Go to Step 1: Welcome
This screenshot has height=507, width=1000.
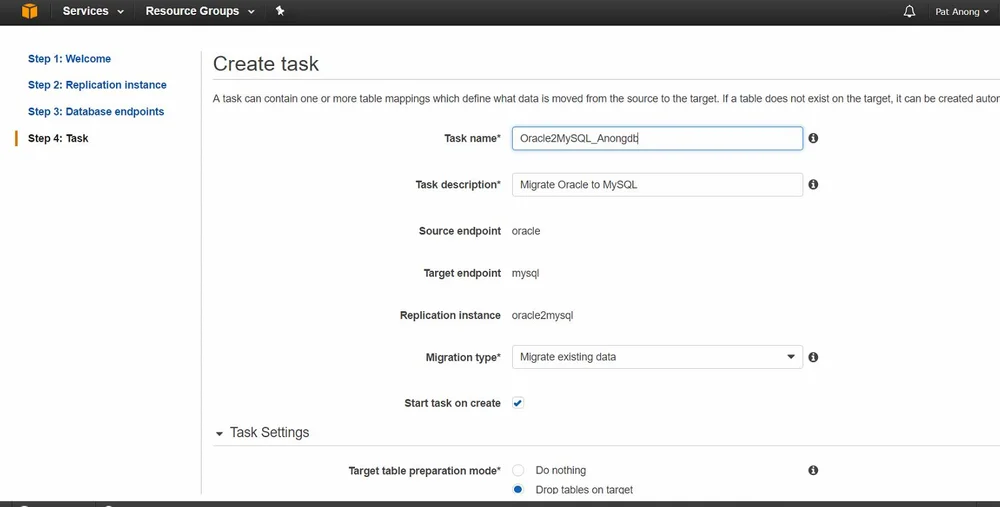[x=69, y=59]
